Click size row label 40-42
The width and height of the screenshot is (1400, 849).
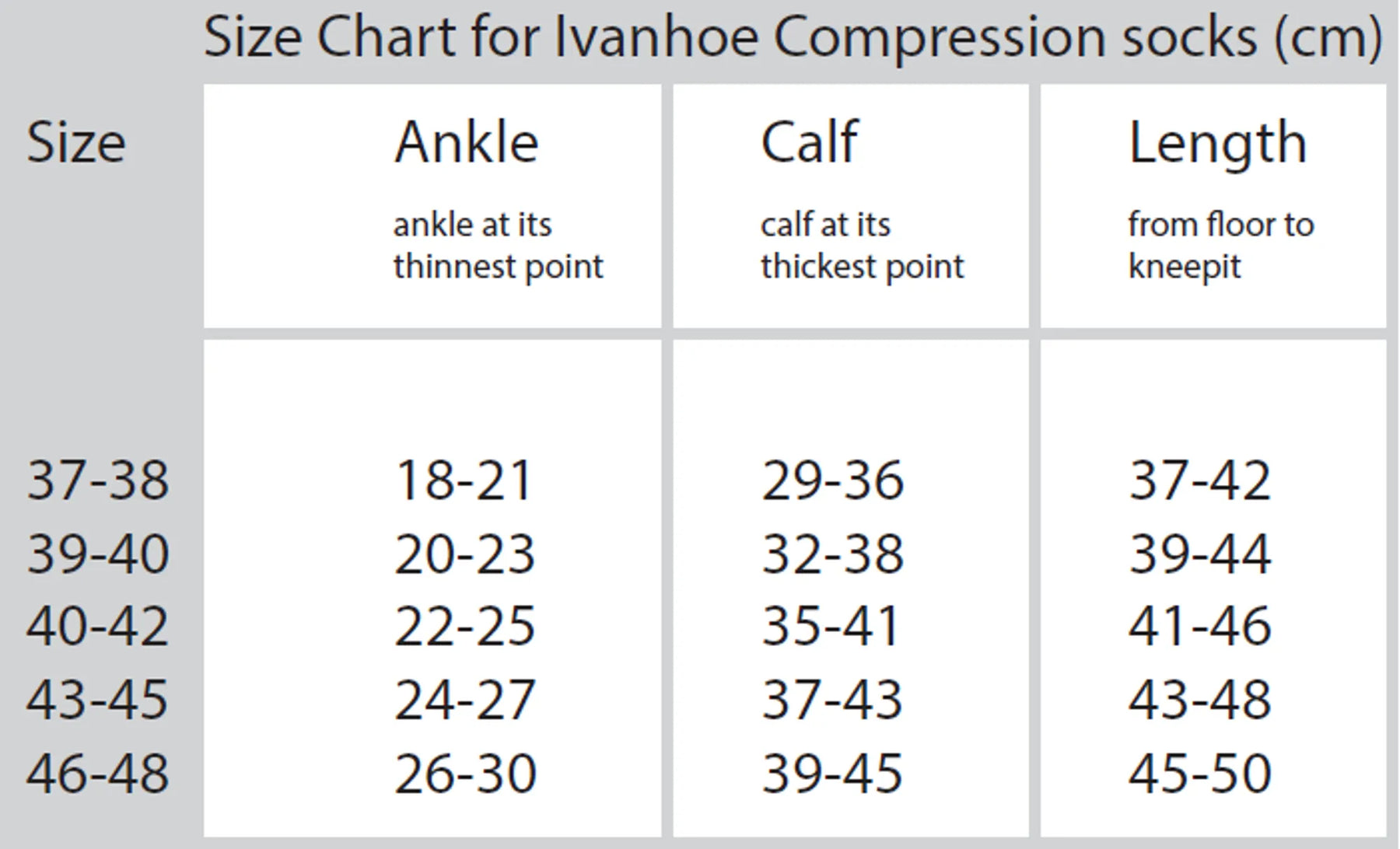[98, 626]
